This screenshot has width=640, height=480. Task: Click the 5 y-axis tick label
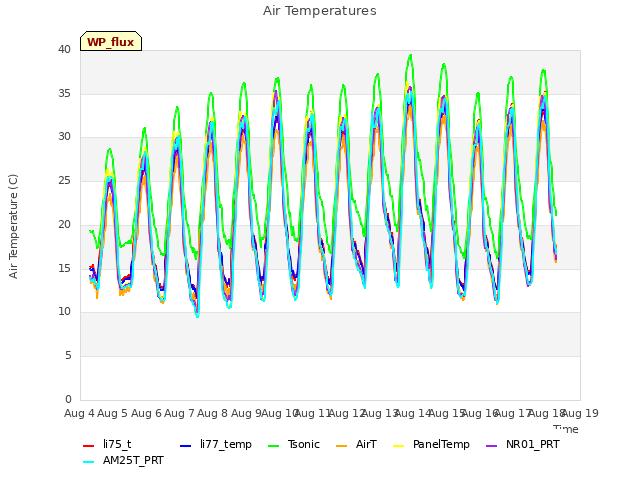click(x=68, y=356)
